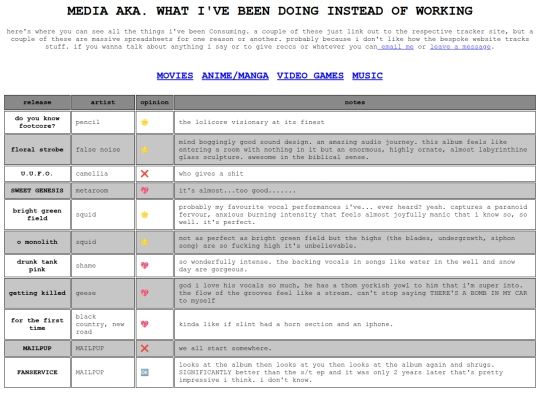Click the 'email me' link
This screenshot has height=405, width=540.
(x=396, y=46)
